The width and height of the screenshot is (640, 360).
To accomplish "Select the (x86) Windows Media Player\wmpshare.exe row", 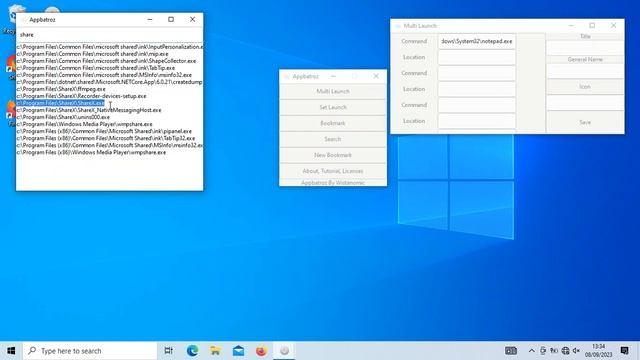I will coord(91,152).
